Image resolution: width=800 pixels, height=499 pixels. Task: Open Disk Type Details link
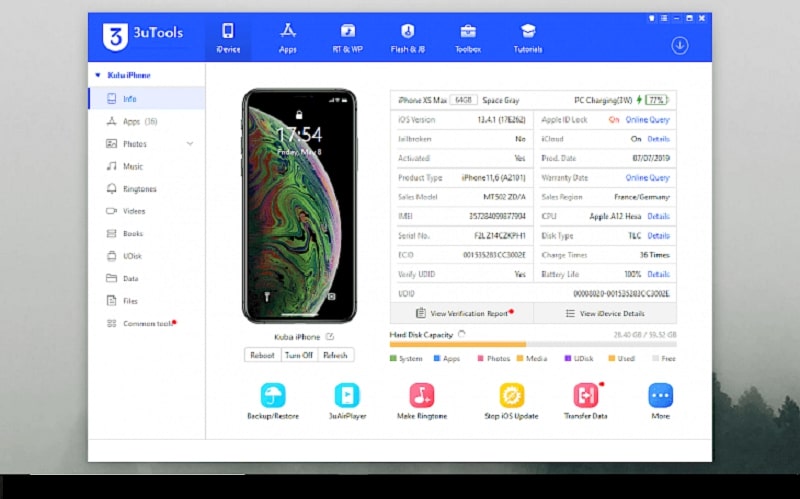click(658, 236)
